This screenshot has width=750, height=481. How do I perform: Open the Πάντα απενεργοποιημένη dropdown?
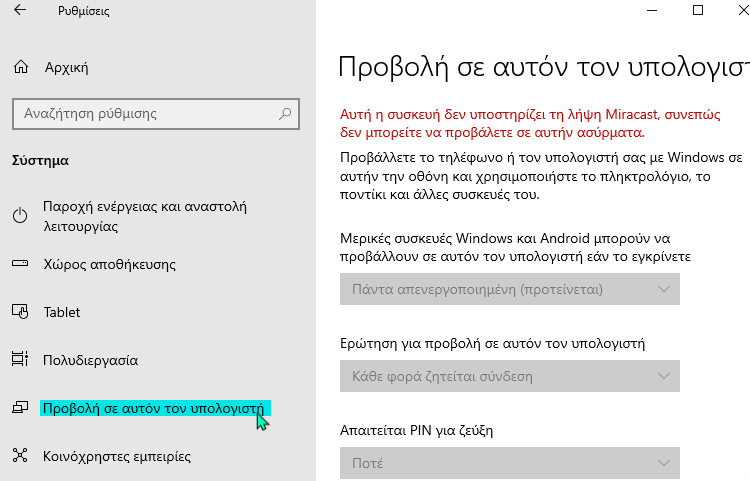pyautogui.click(x=509, y=289)
